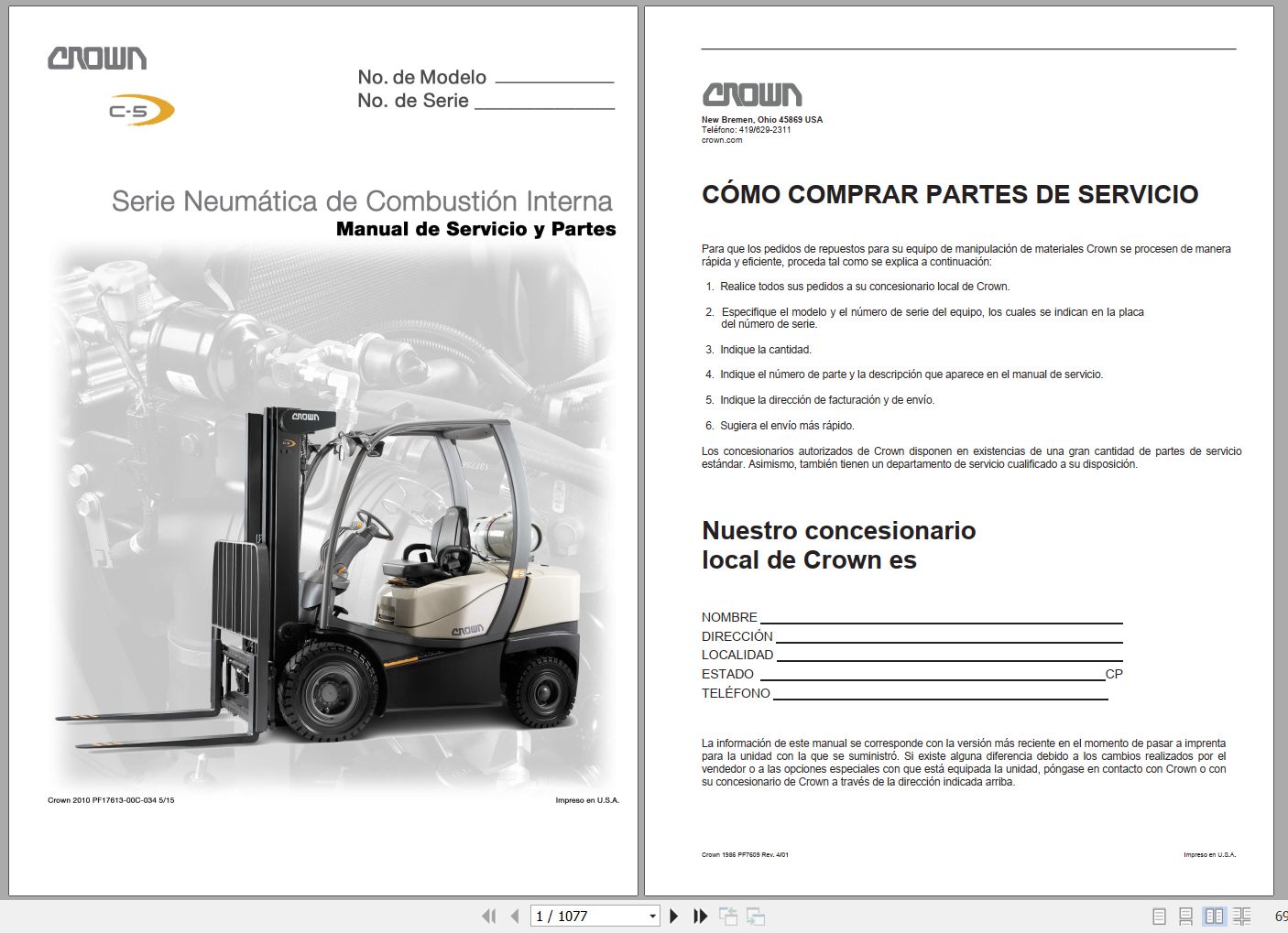Click 'Serie Neumática de Combustión Interna' title
The width and height of the screenshot is (1288, 933).
[362, 201]
